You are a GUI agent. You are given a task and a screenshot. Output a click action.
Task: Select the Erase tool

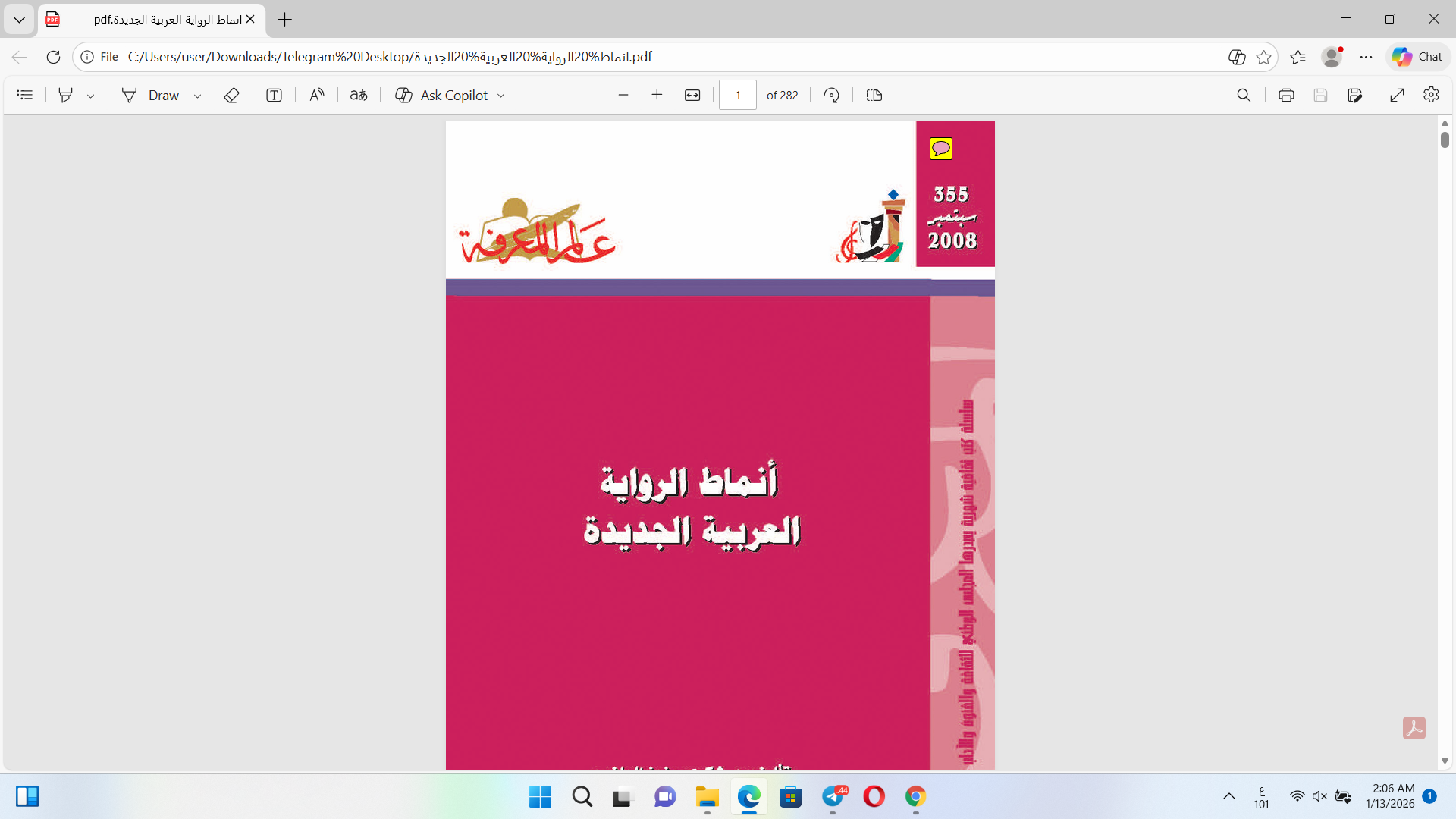(x=232, y=95)
